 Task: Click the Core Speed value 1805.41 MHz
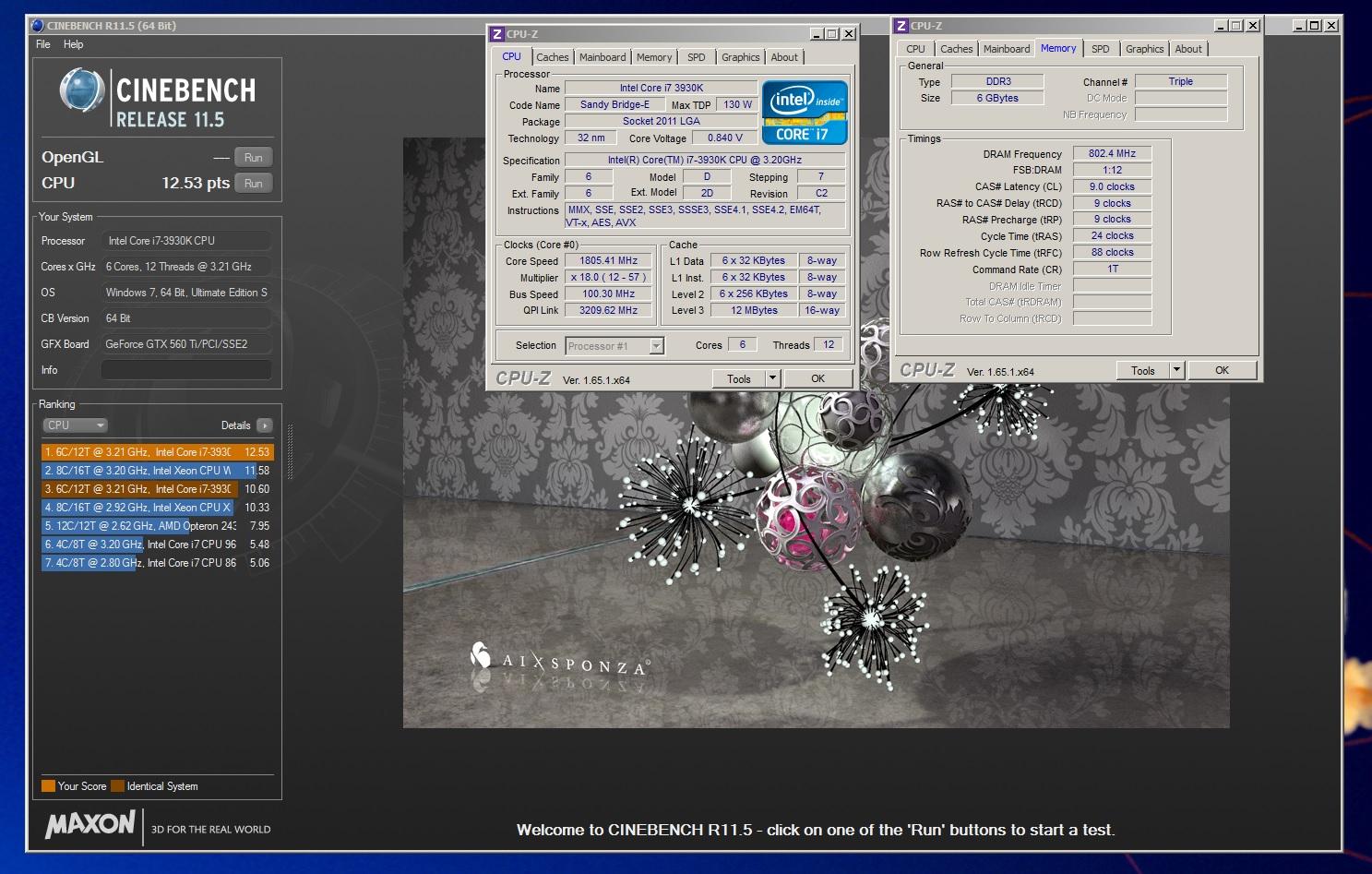pyautogui.click(x=608, y=261)
